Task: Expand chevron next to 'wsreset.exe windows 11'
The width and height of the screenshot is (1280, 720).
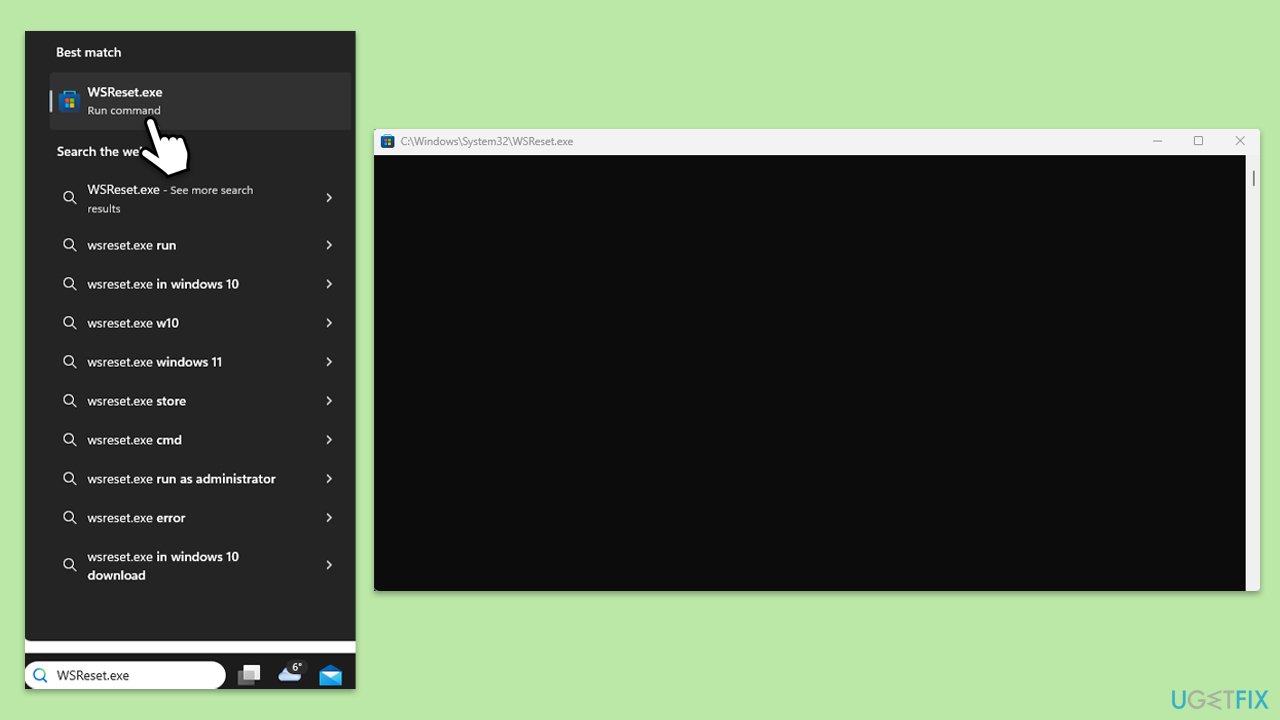Action: click(x=329, y=362)
